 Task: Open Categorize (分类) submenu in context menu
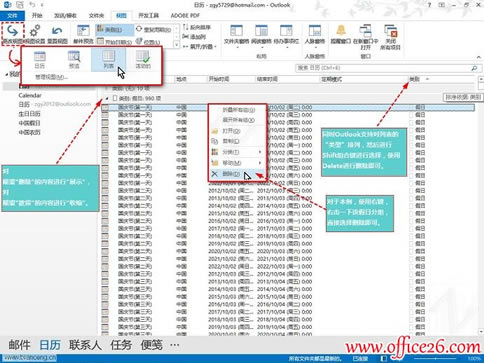point(237,152)
